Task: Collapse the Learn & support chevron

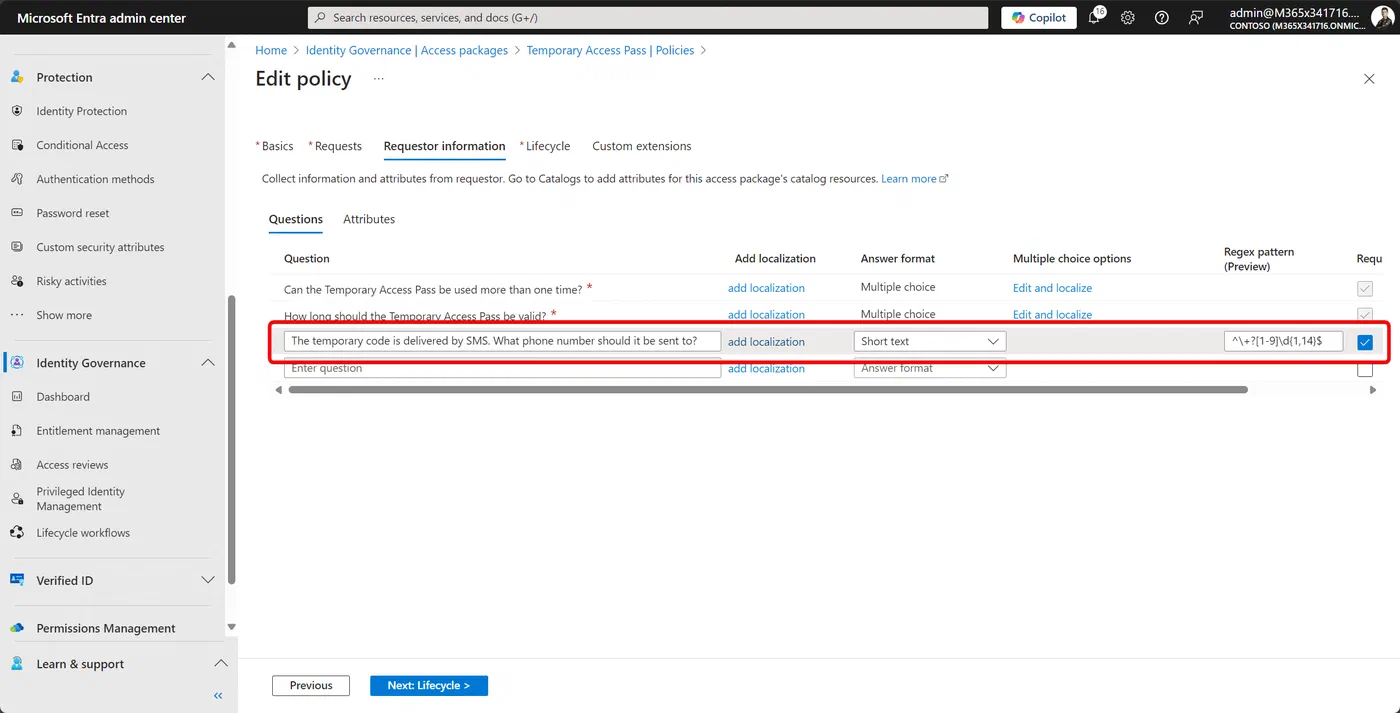Action: tap(222, 664)
